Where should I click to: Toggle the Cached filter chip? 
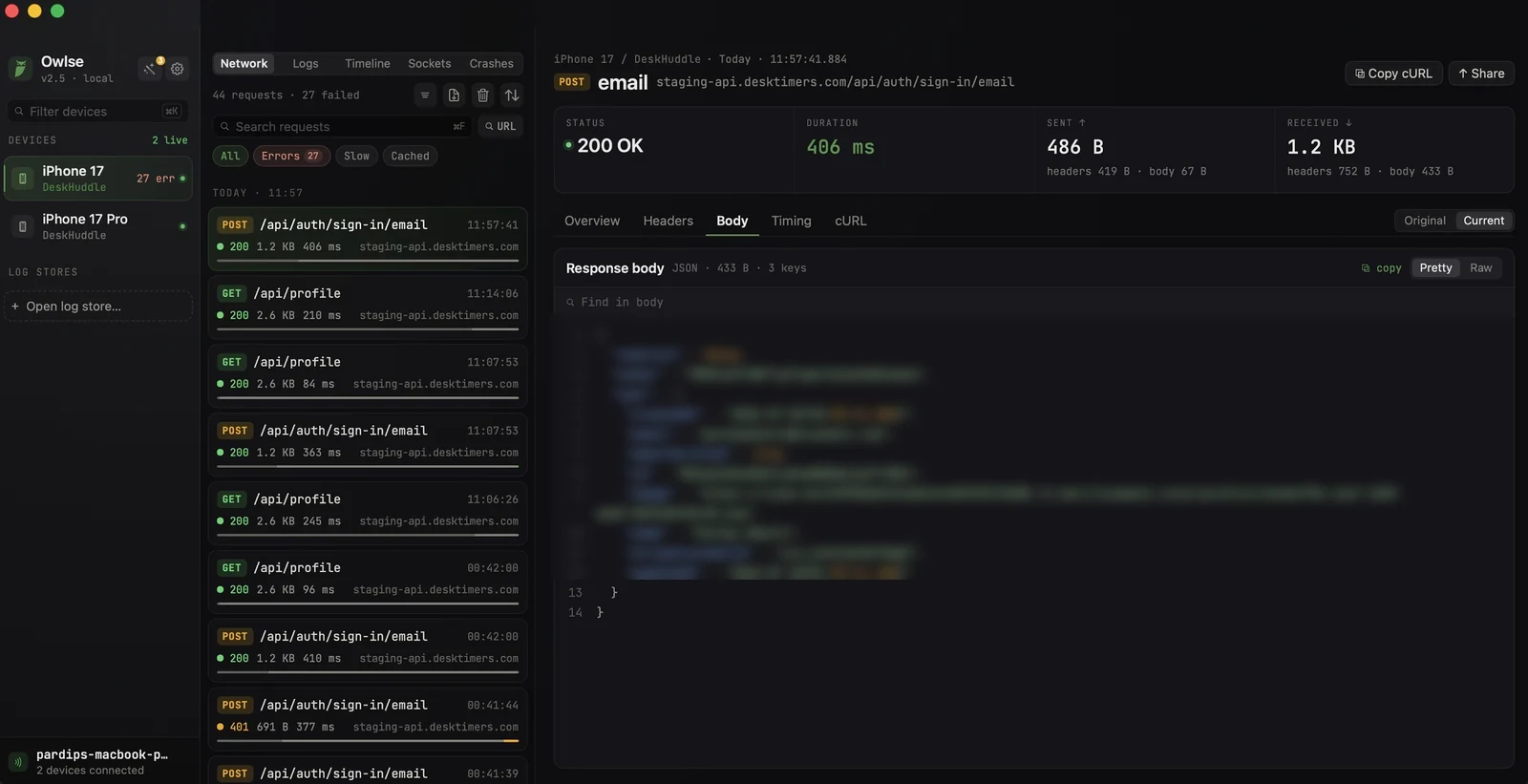(x=410, y=156)
